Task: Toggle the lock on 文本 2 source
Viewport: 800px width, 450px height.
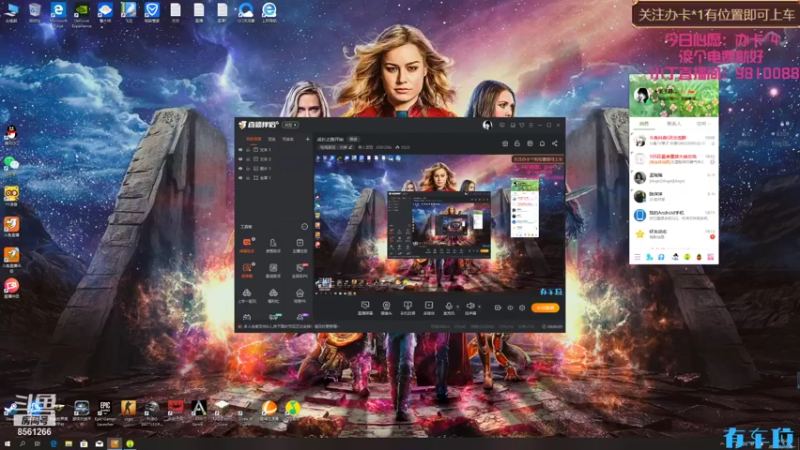Action: pyautogui.click(x=248, y=159)
